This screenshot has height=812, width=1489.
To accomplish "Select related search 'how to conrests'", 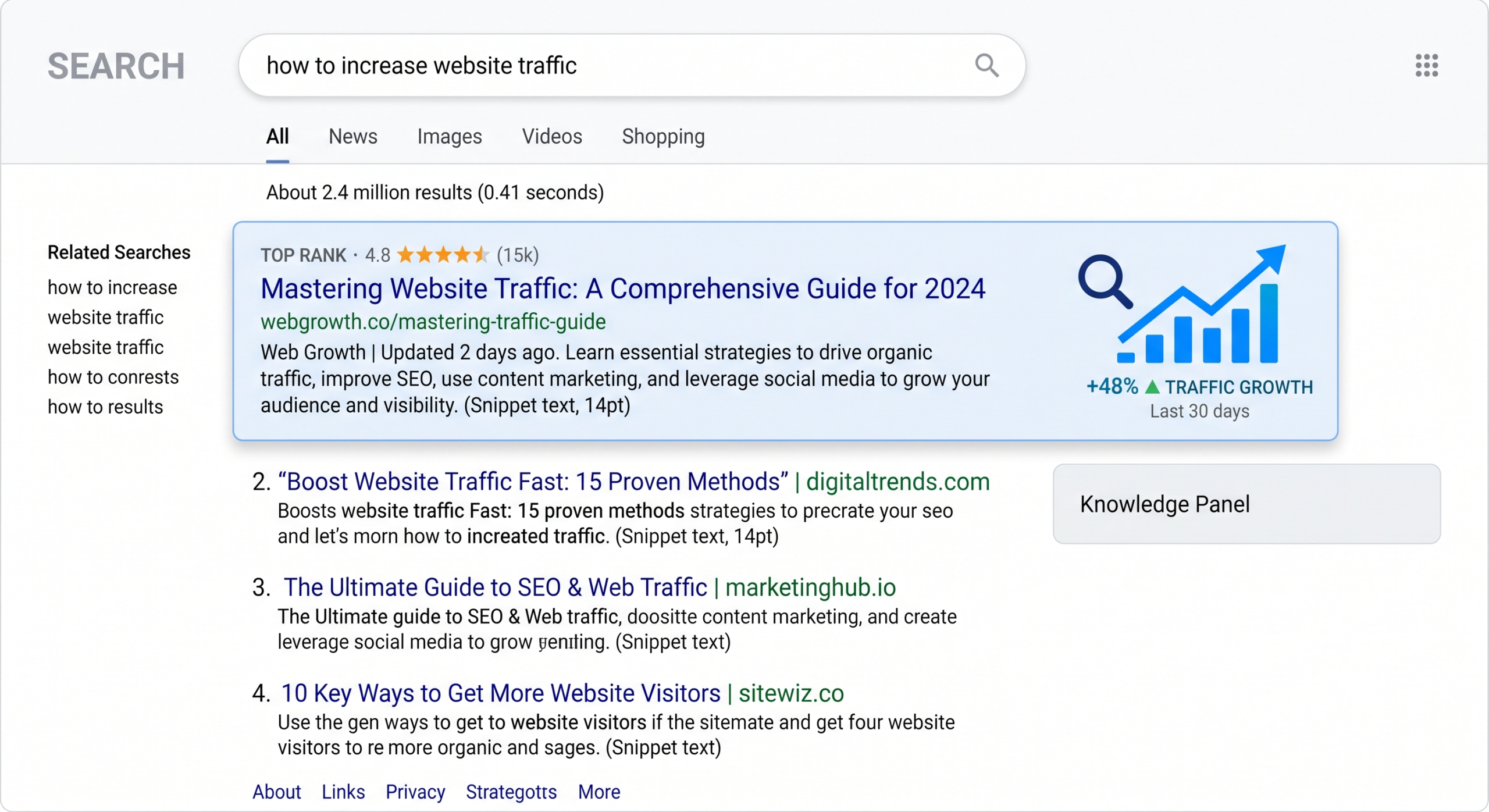I will click(113, 377).
